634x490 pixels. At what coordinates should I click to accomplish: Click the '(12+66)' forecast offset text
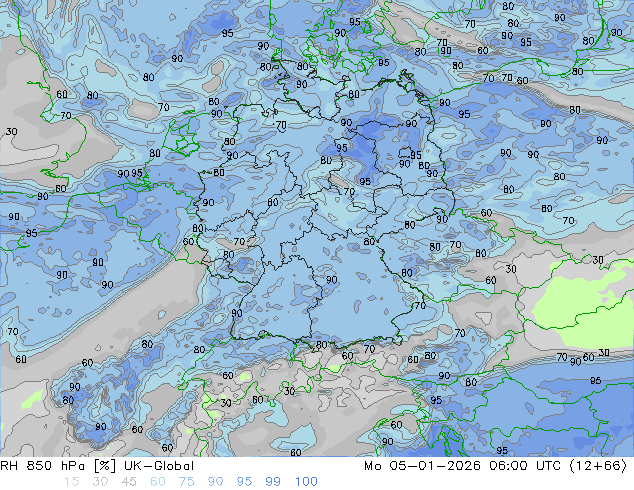(598, 466)
